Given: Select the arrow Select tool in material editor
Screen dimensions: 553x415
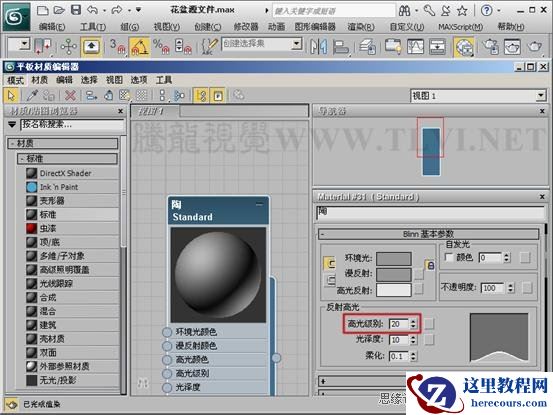Looking at the screenshot, I should coord(11,96).
